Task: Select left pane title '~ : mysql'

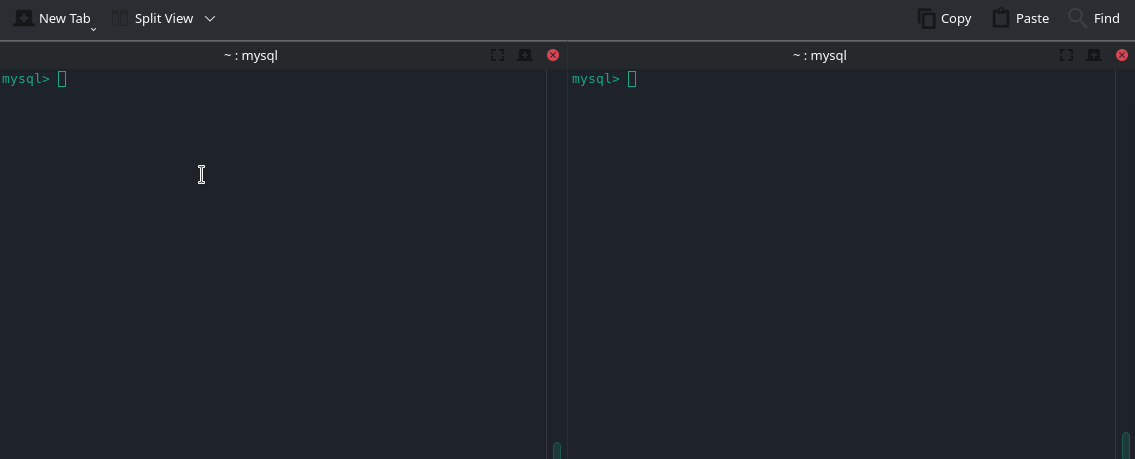Action: point(250,55)
